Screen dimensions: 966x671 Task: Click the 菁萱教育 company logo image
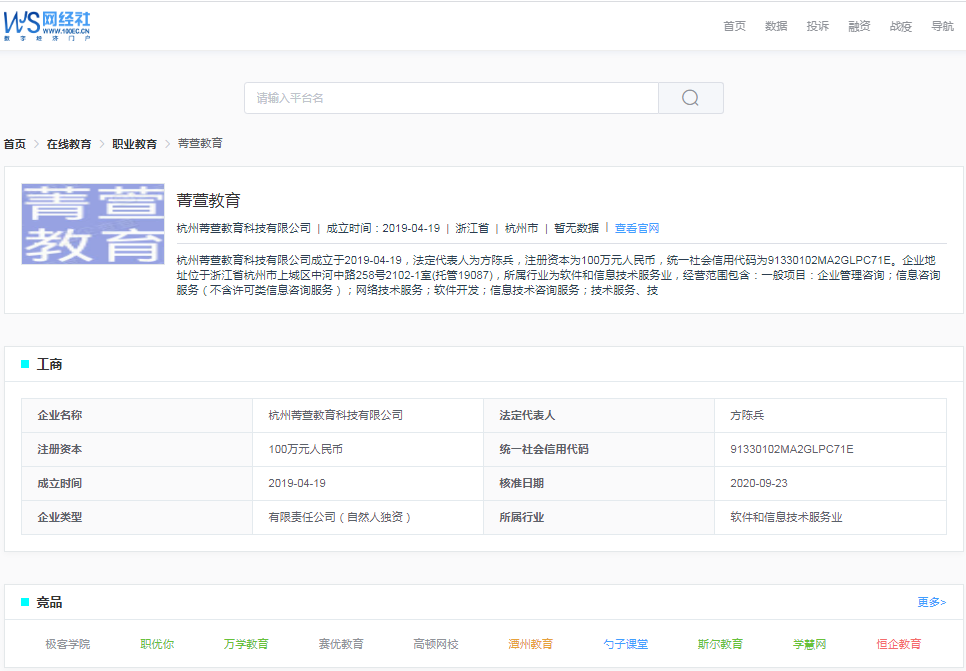[93, 224]
